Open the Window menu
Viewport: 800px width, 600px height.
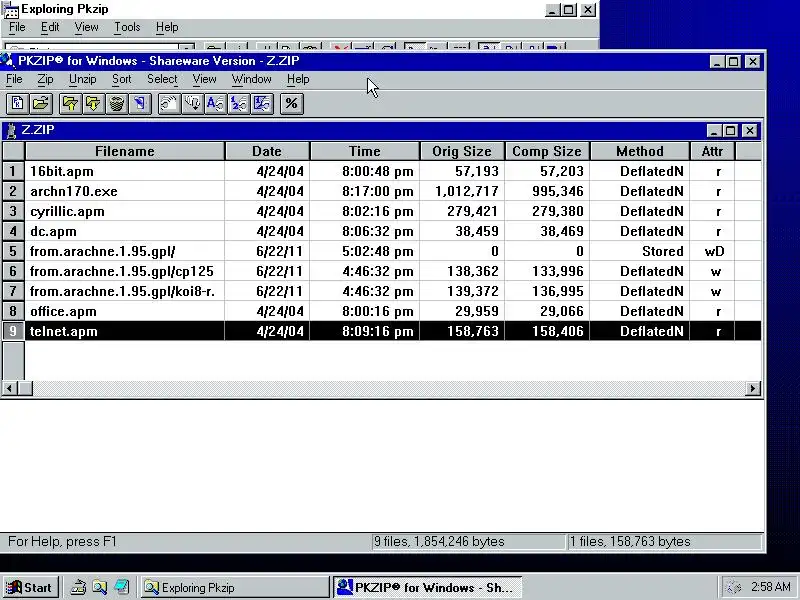click(x=252, y=80)
